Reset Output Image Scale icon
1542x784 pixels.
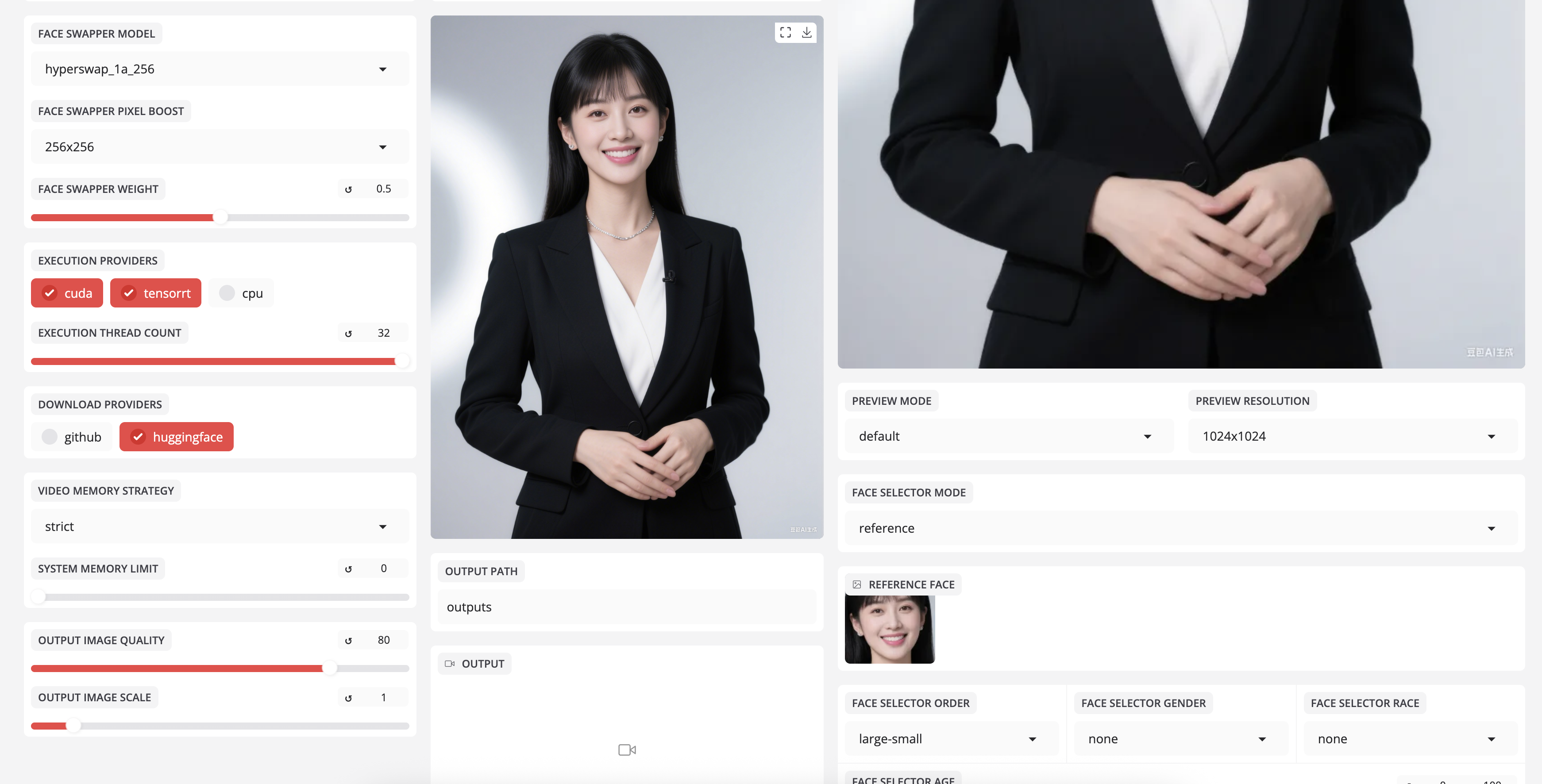(348, 698)
